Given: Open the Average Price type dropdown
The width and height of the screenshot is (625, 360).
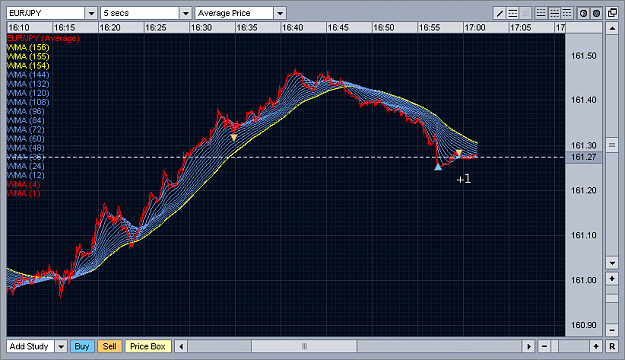Looking at the screenshot, I should (280, 13).
